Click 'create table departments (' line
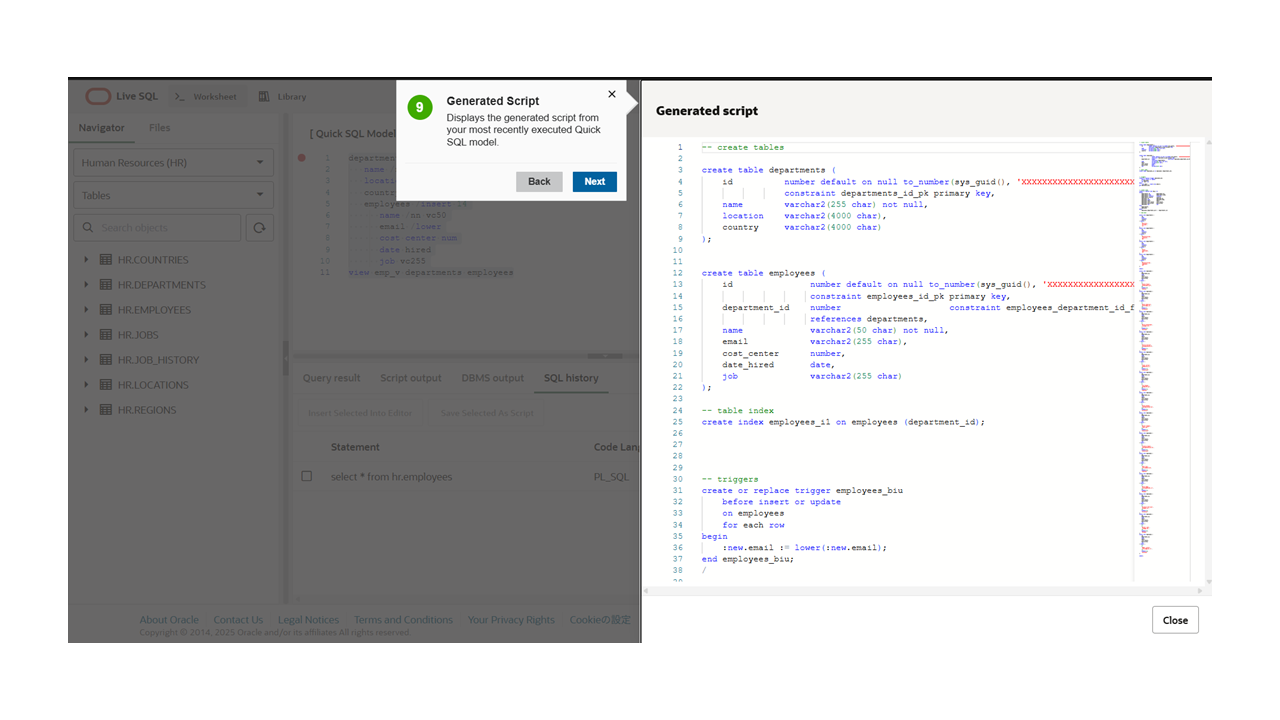The width and height of the screenshot is (1280, 720). [x=769, y=170]
